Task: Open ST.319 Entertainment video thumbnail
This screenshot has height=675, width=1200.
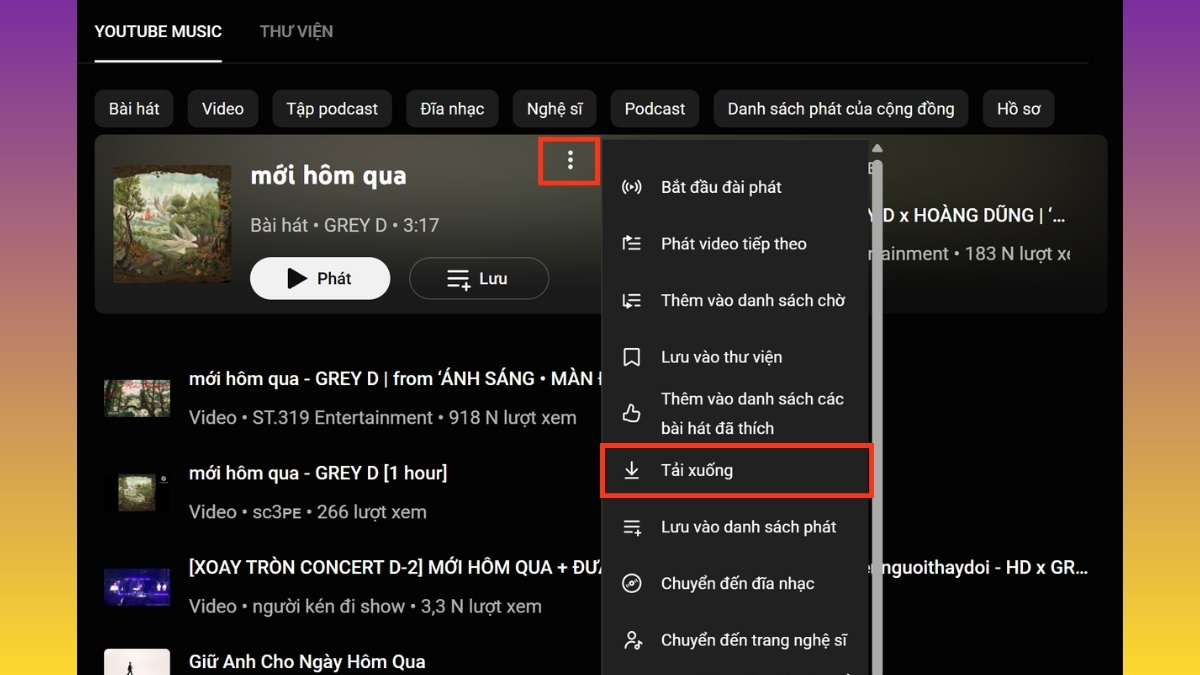Action: [x=137, y=397]
